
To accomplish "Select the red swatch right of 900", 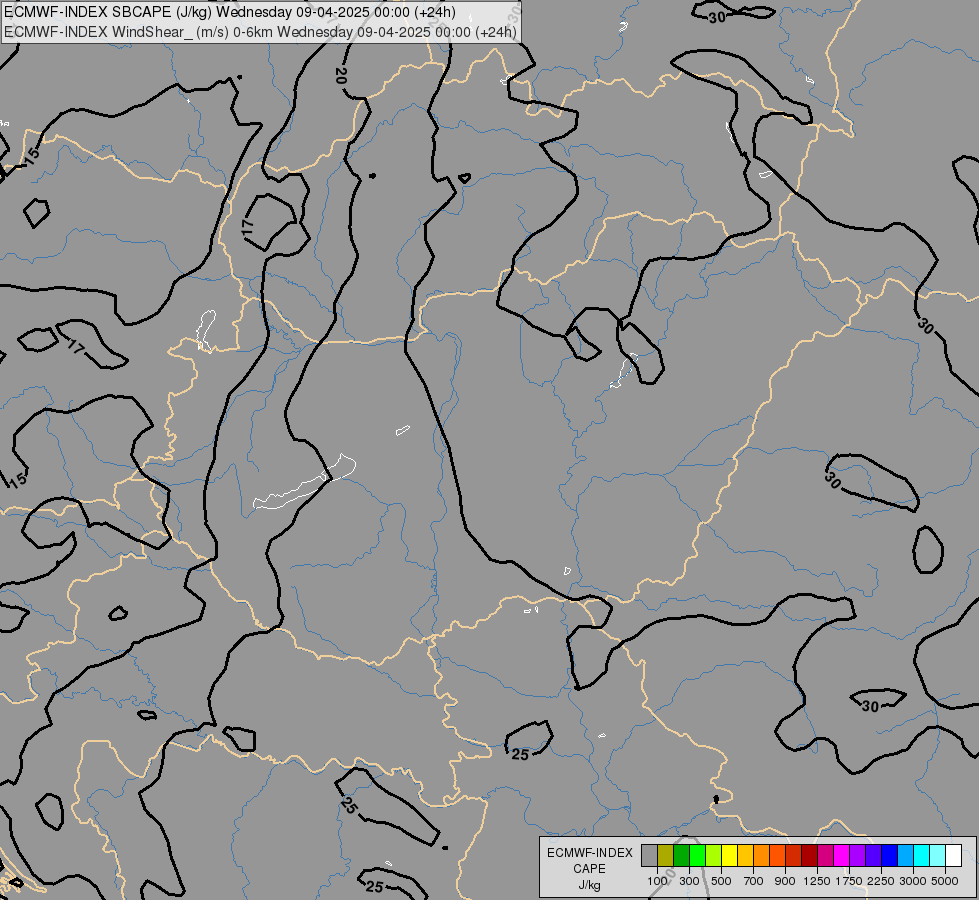I will [x=794, y=855].
